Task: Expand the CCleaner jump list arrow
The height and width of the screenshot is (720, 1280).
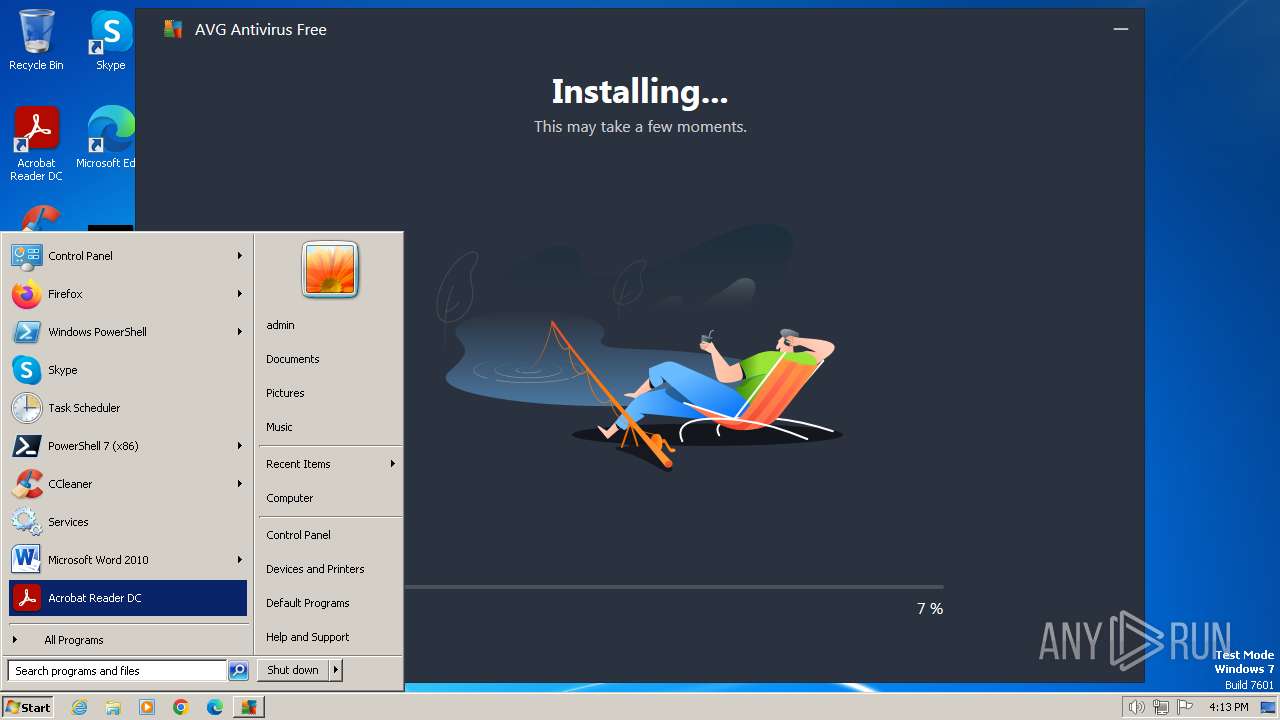Action: 240,484
